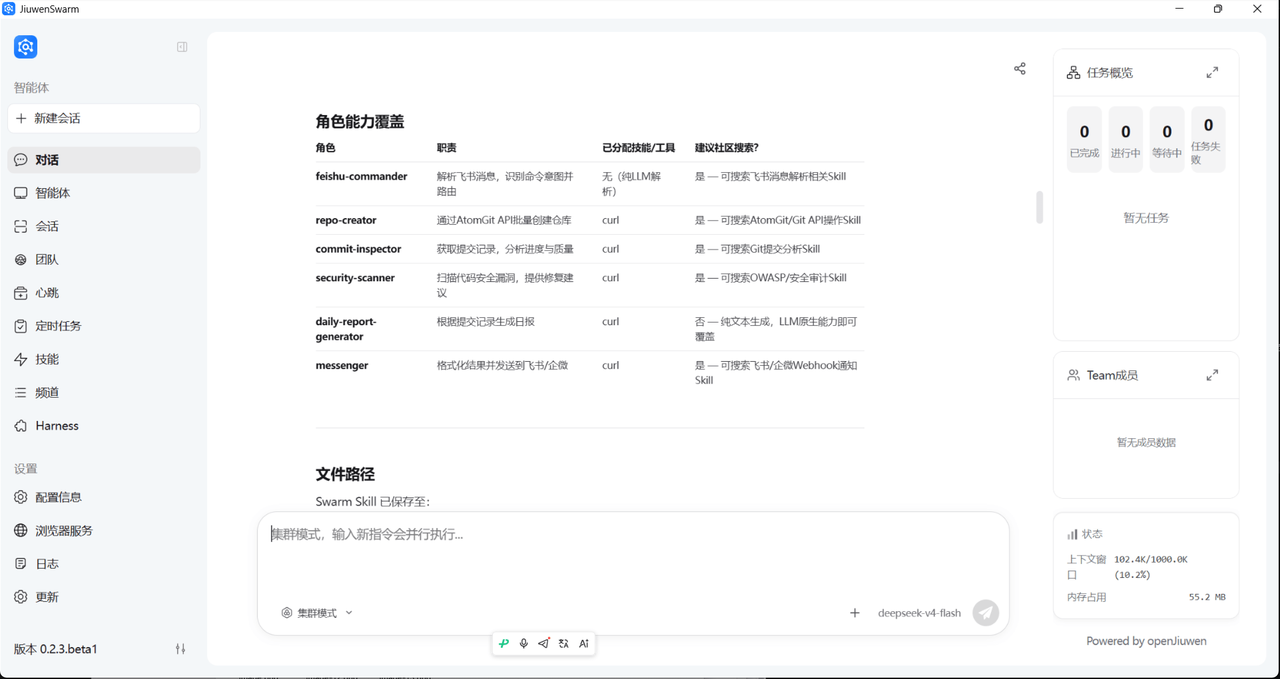Open the sliders icon beside version number
Image resolution: width=1280 pixels, height=679 pixels.
(181, 649)
